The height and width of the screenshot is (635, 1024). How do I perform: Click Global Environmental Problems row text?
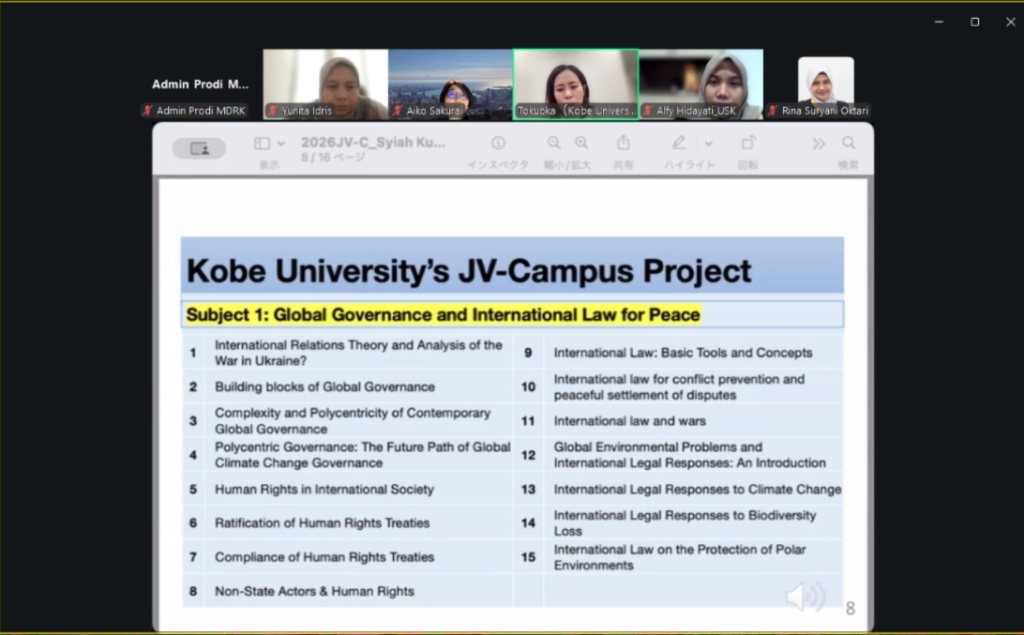coord(690,455)
